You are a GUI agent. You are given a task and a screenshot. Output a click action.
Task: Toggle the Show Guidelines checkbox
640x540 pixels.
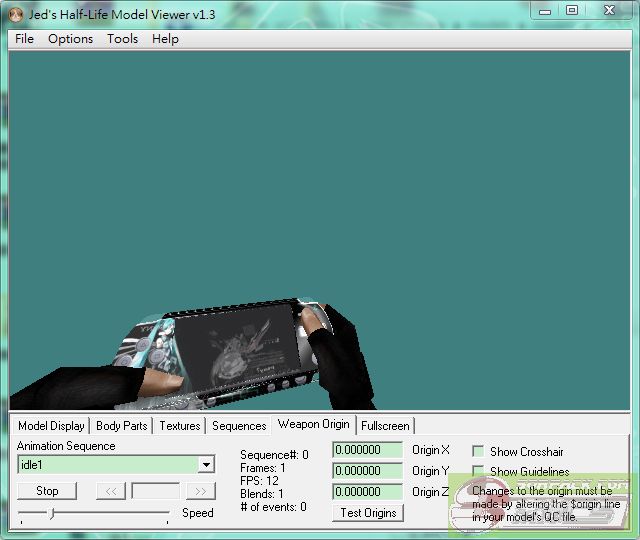coord(478,472)
